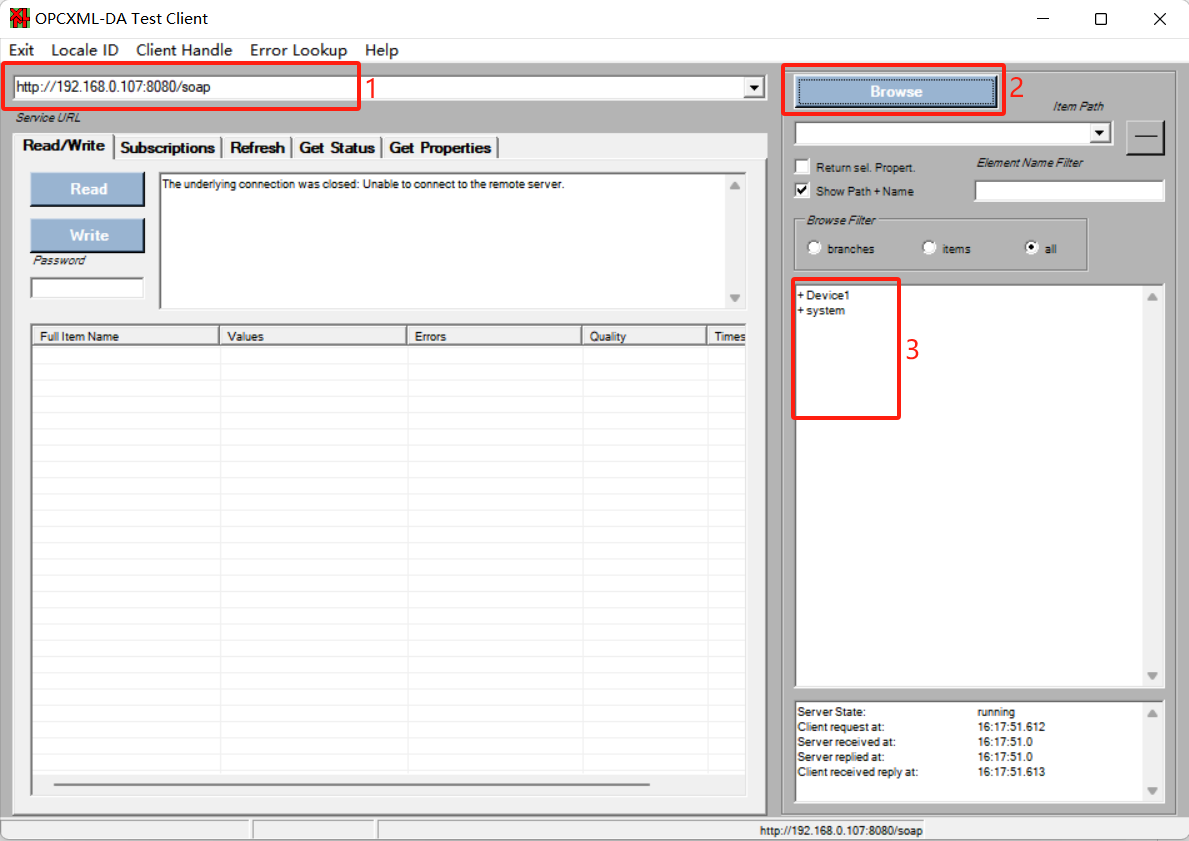The image size is (1189, 841).
Task: Select system in the browse tree
Action: point(826,311)
